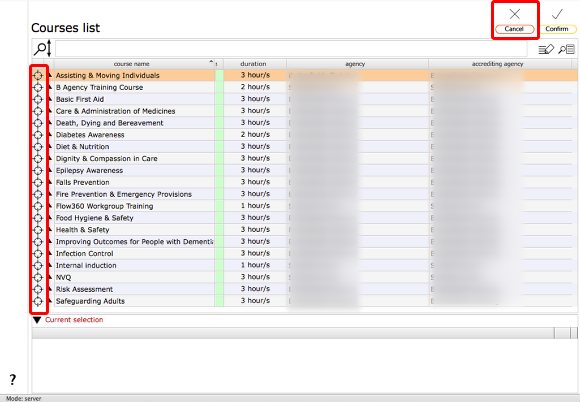The width and height of the screenshot is (580, 402).
Task: Select target icon for Safeguarding Adults
Action: (38, 301)
